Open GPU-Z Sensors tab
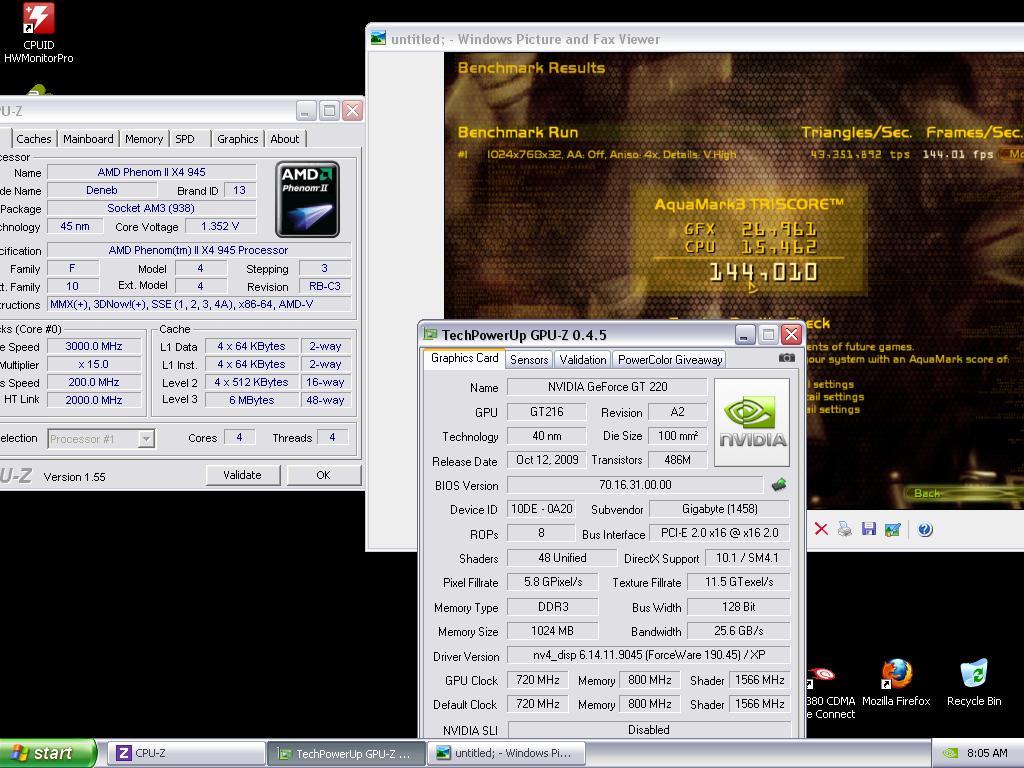Viewport: 1024px width, 768px height. pyautogui.click(x=529, y=359)
